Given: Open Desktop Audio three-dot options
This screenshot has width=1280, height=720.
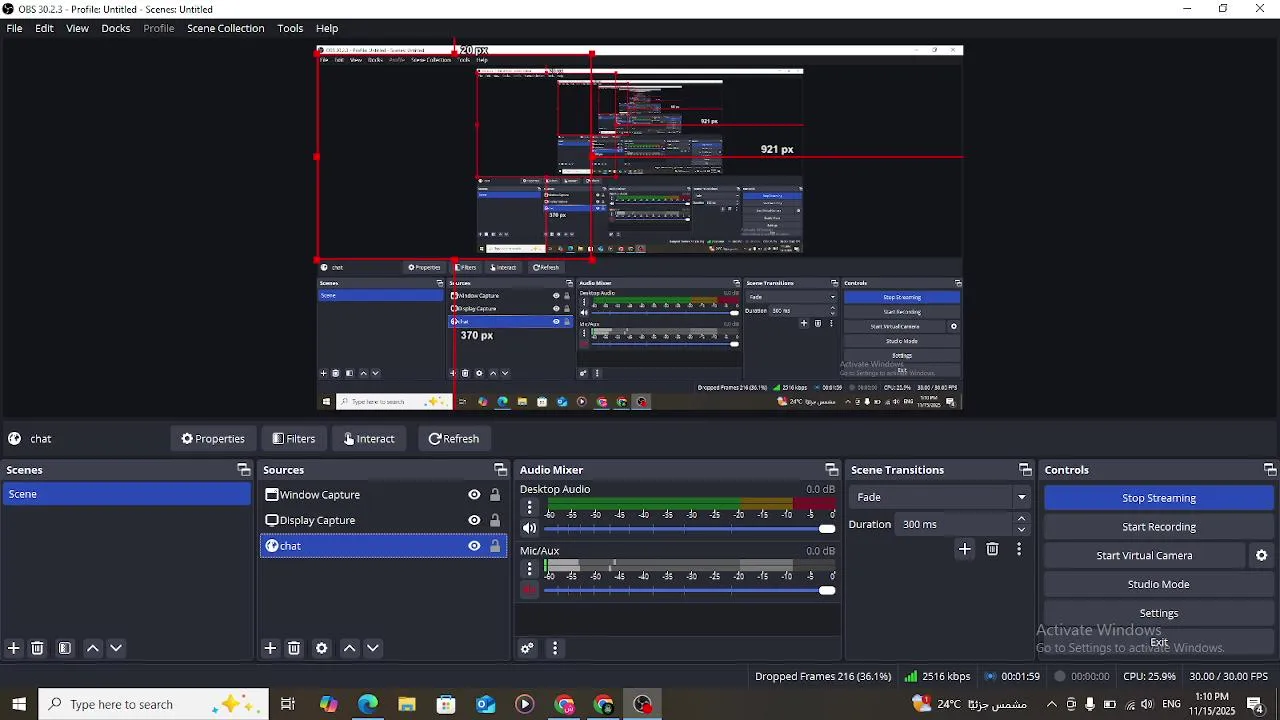Looking at the screenshot, I should coord(530,508).
